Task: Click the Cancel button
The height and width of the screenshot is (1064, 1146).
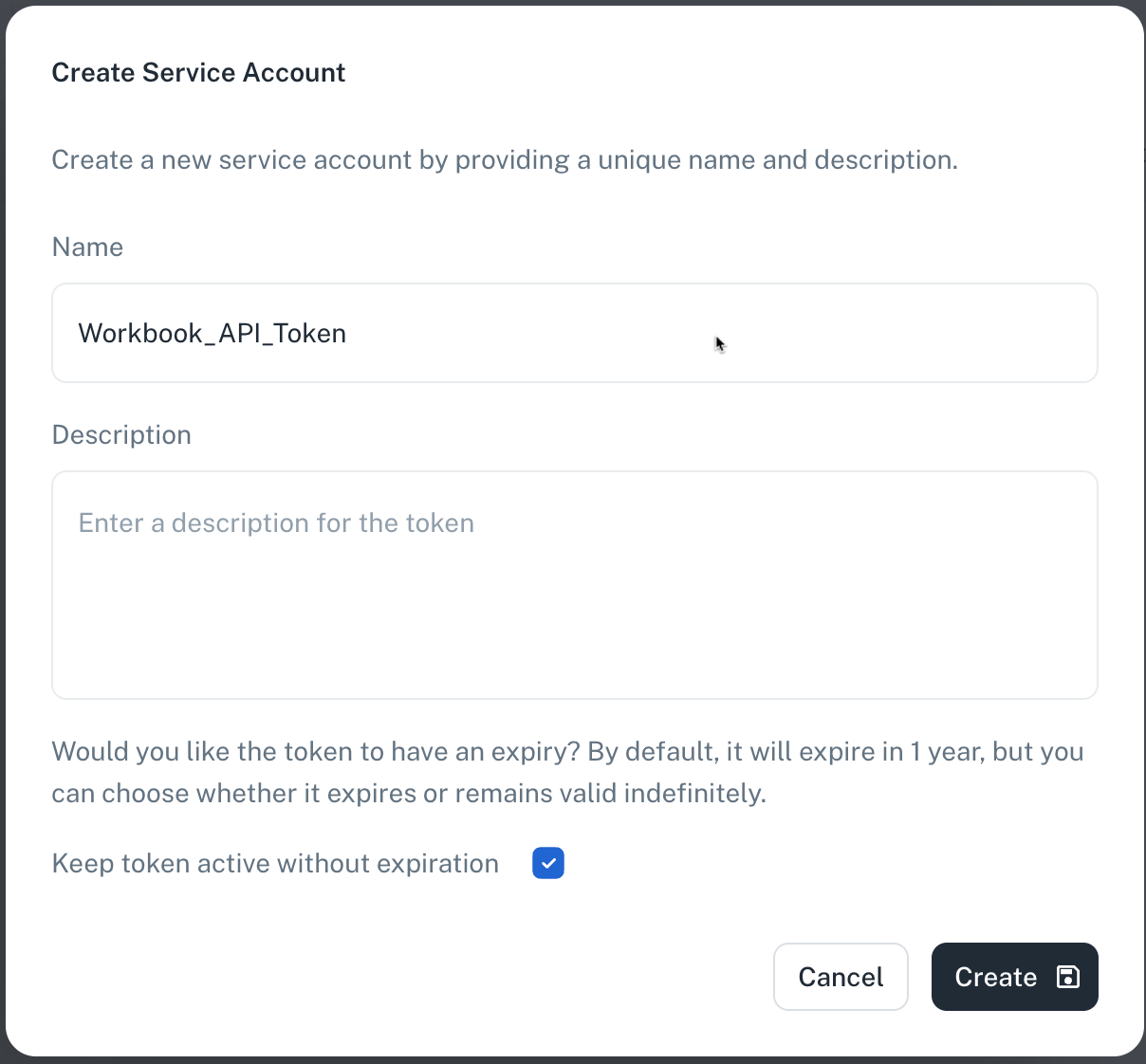Action: (841, 977)
